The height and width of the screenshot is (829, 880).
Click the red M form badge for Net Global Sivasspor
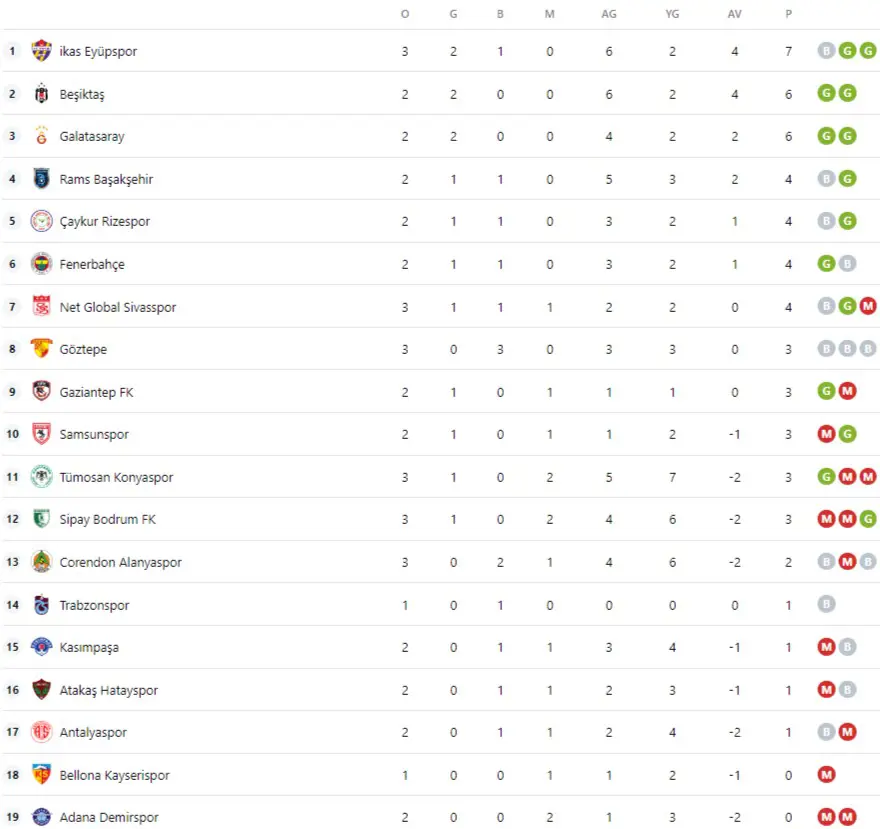867,307
